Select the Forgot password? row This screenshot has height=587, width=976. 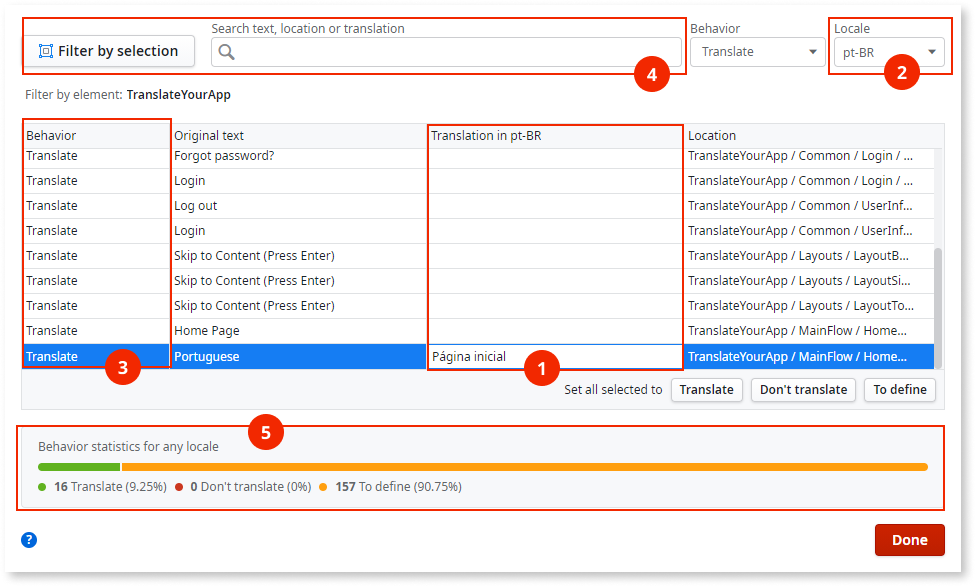tap(300, 155)
